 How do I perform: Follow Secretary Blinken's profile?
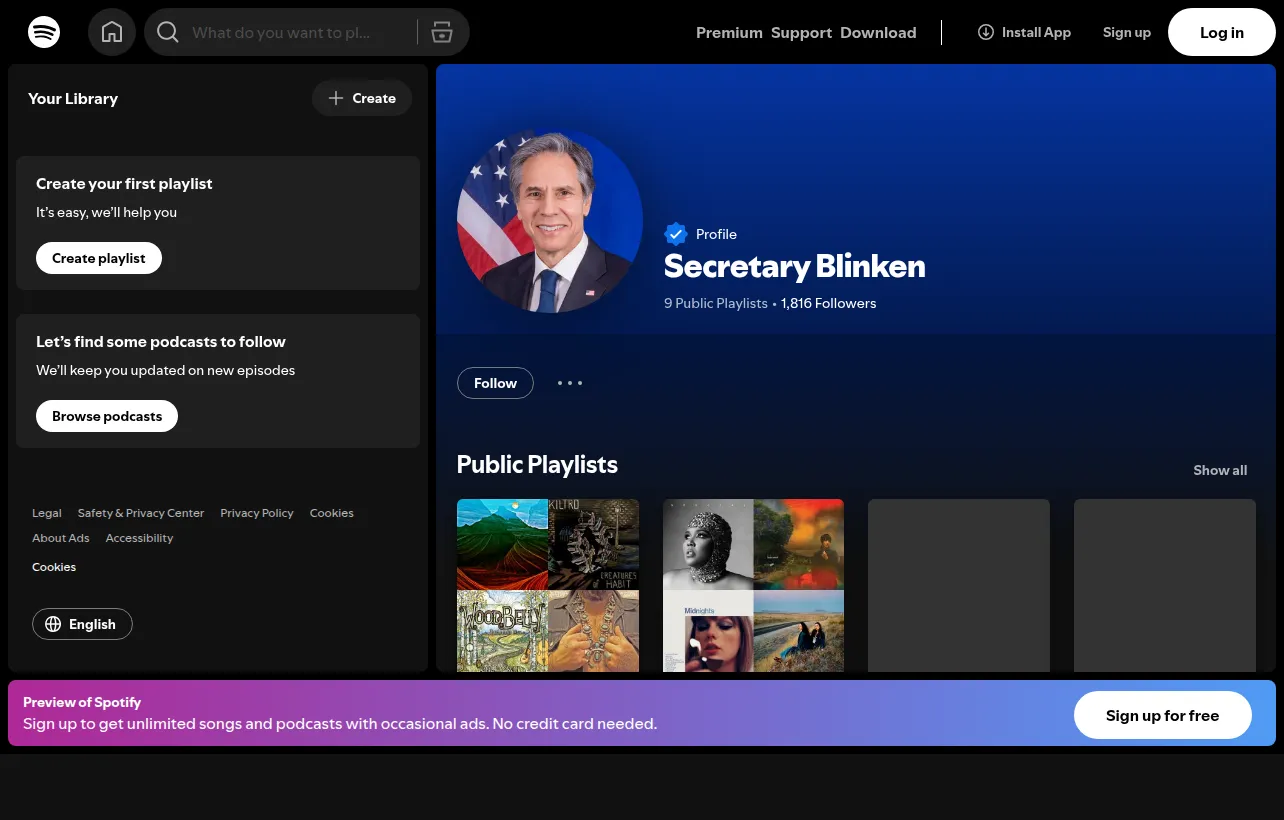(495, 383)
